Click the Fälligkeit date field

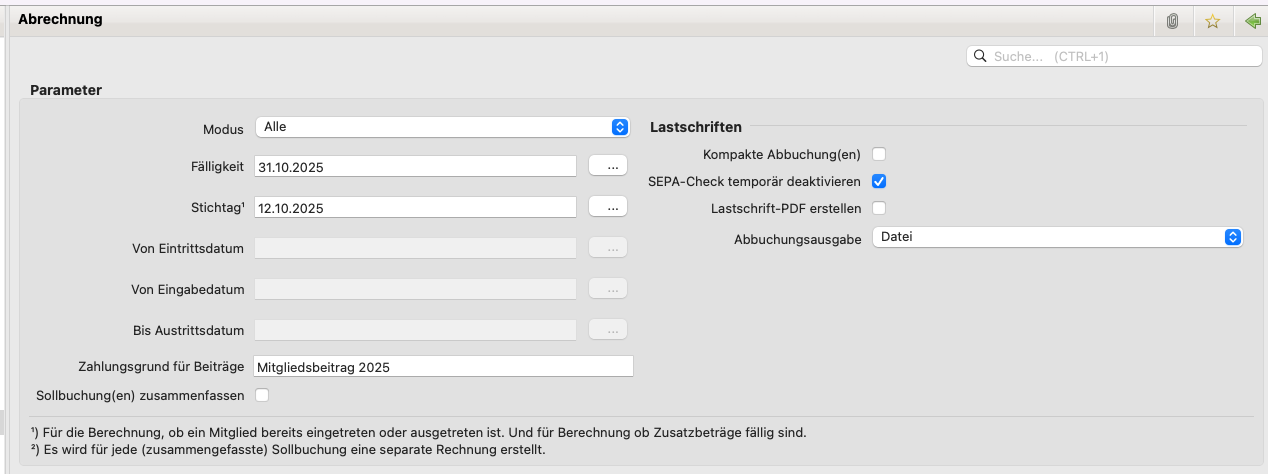coord(415,167)
